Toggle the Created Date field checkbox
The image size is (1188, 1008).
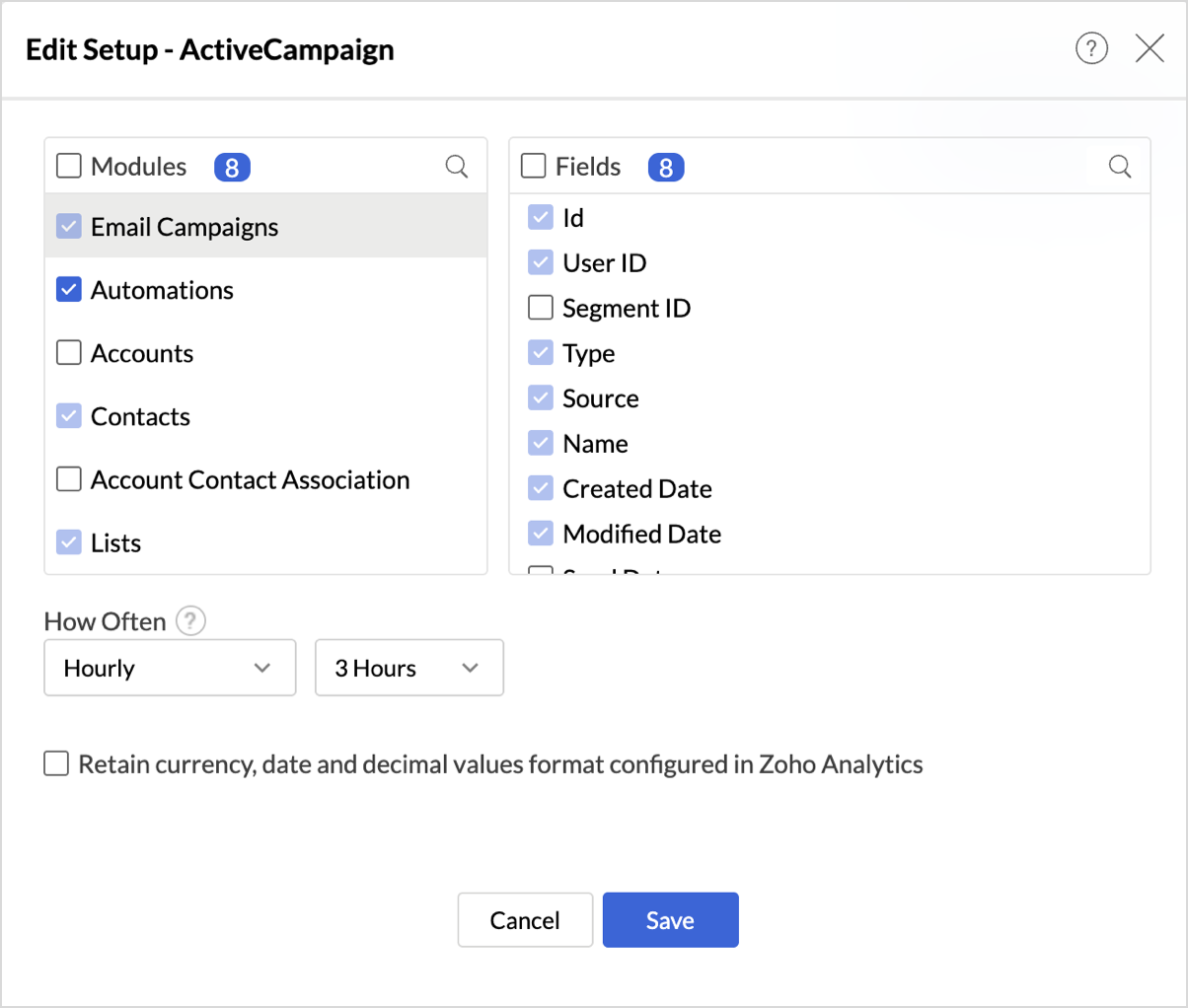pos(541,488)
